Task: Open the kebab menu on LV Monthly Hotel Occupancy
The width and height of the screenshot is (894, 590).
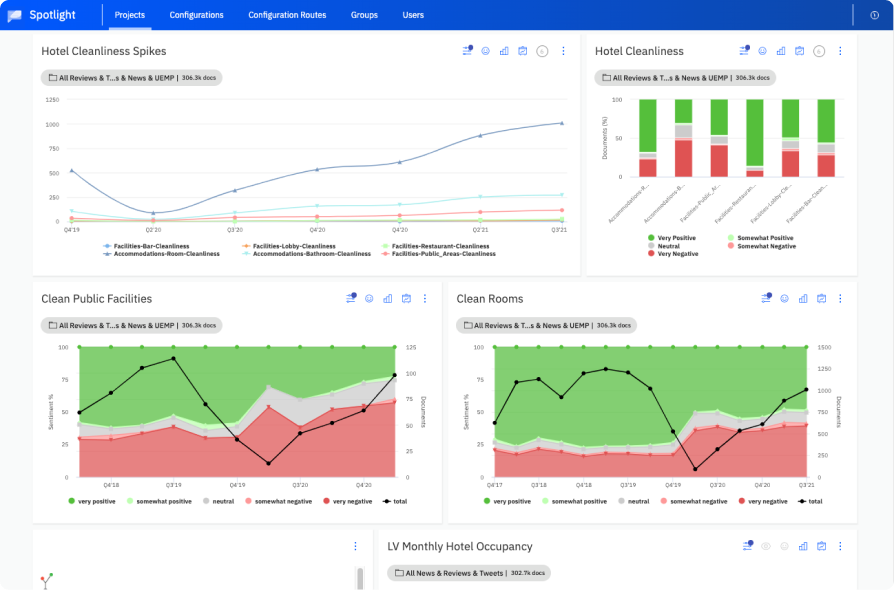Action: pos(840,546)
